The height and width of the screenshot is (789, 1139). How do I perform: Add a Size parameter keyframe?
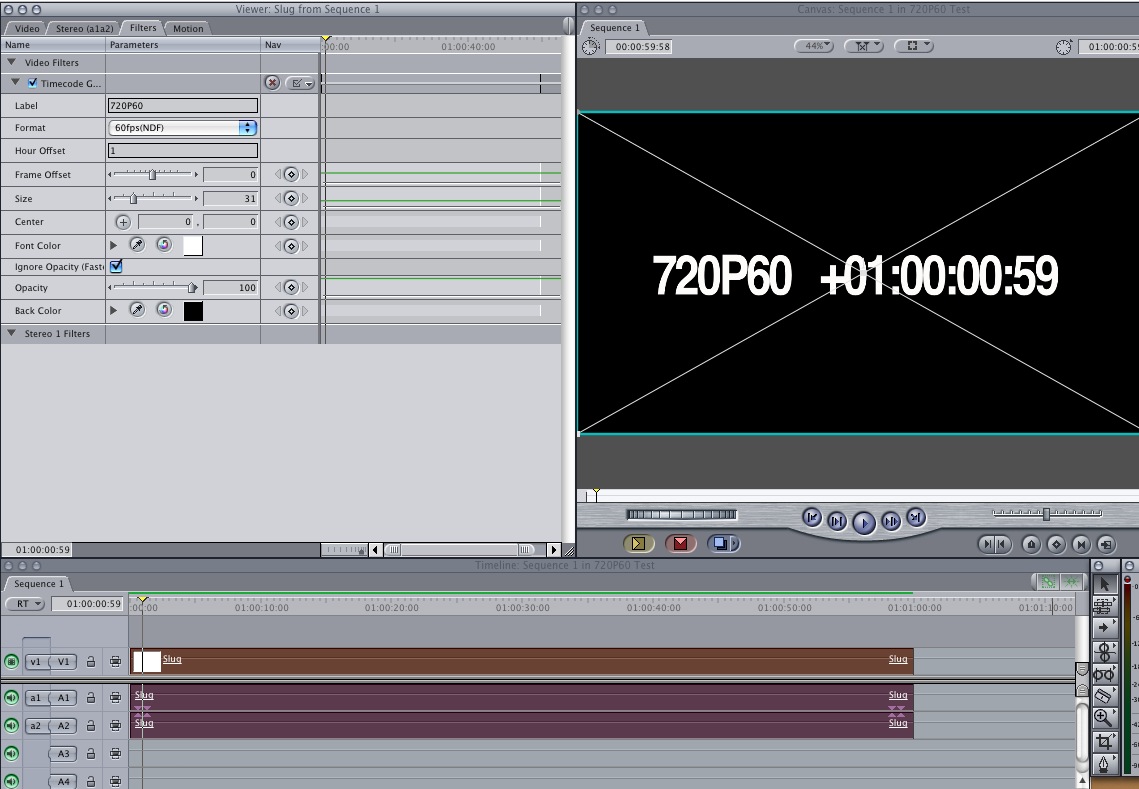291,198
